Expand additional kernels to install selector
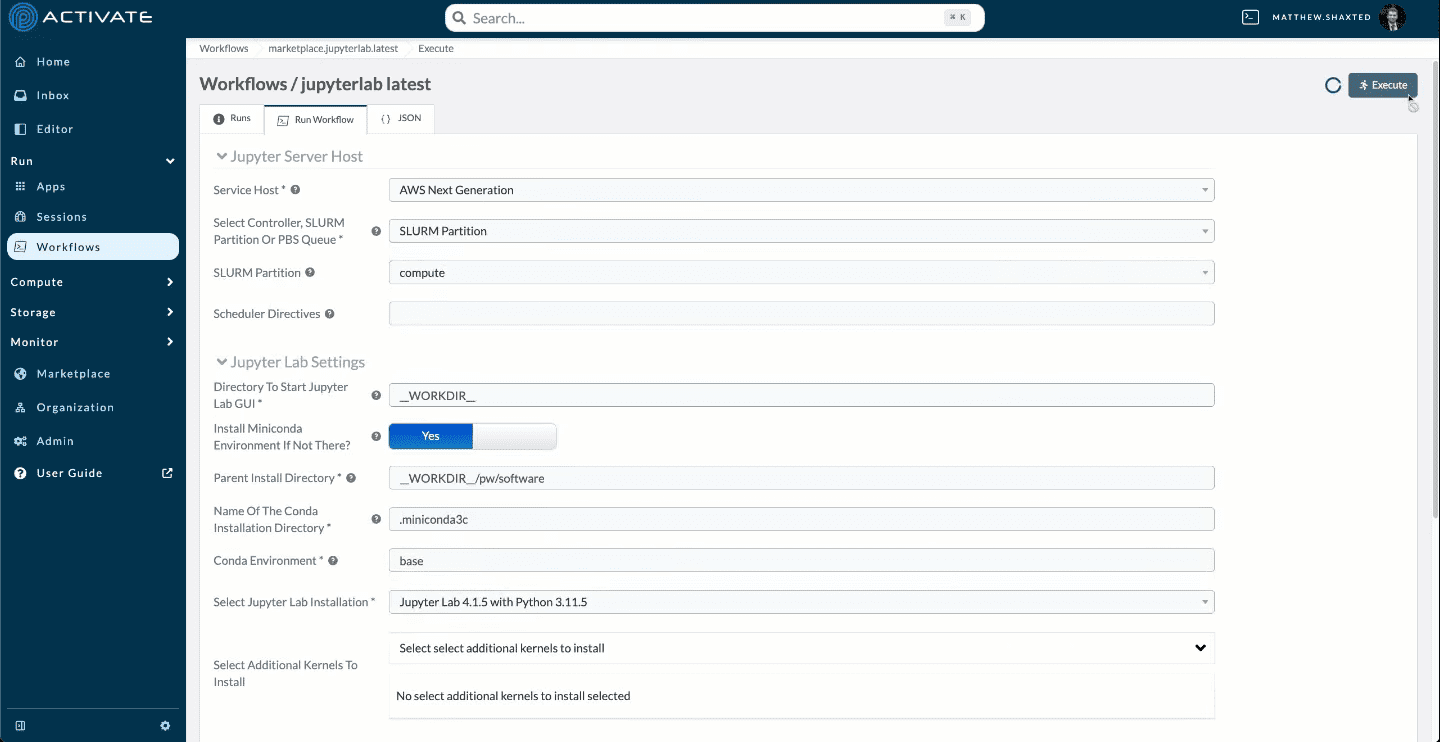Viewport: 1440px width, 742px height. click(801, 648)
